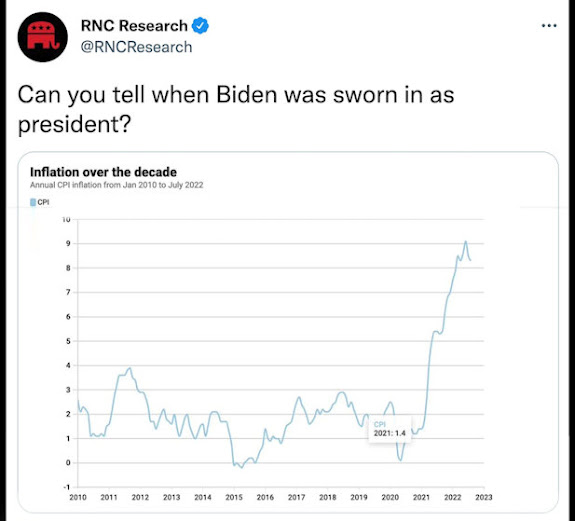Screen dimensions: 575x521
Task: Open the RNC Research elephant avatar
Action: pos(43,37)
